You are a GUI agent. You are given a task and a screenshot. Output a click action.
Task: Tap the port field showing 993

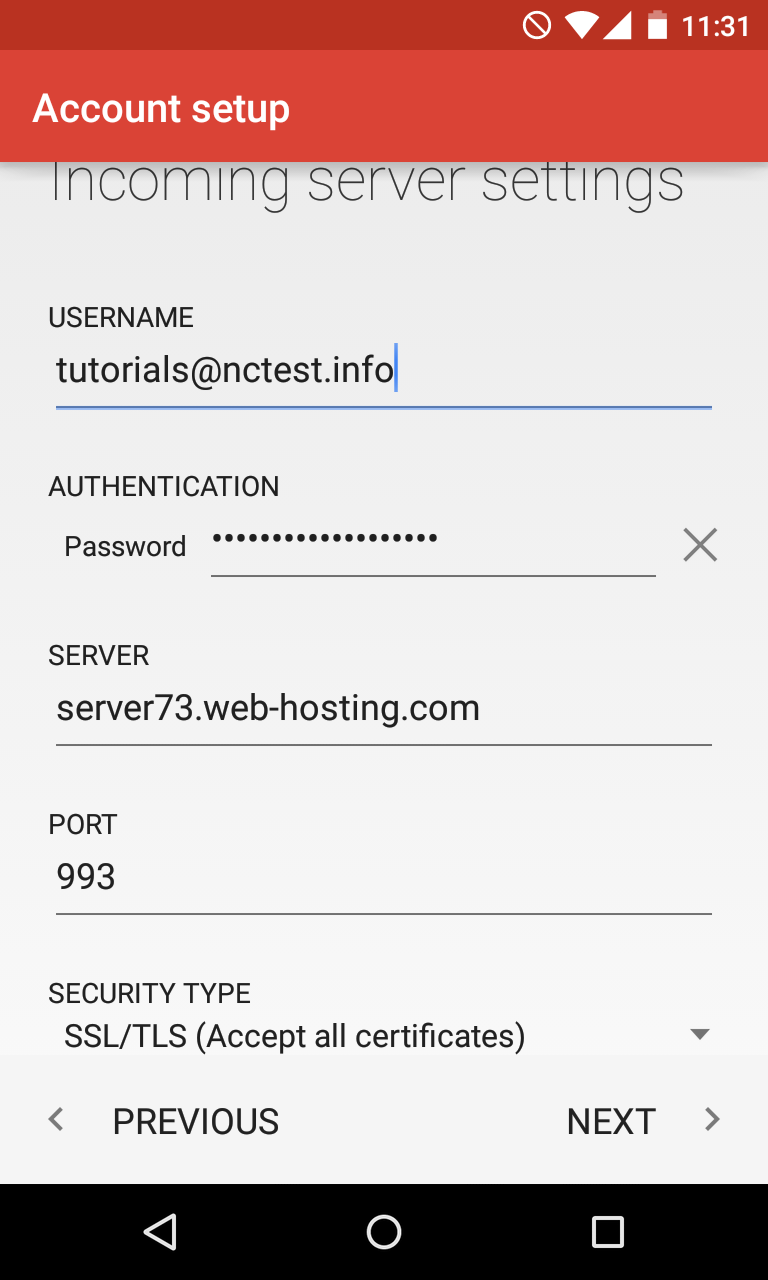pyautogui.click(x=384, y=878)
